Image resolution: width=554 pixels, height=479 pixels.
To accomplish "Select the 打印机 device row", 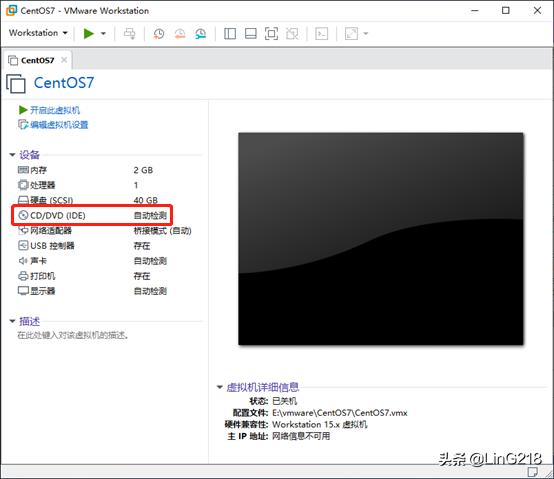I will 105,276.
